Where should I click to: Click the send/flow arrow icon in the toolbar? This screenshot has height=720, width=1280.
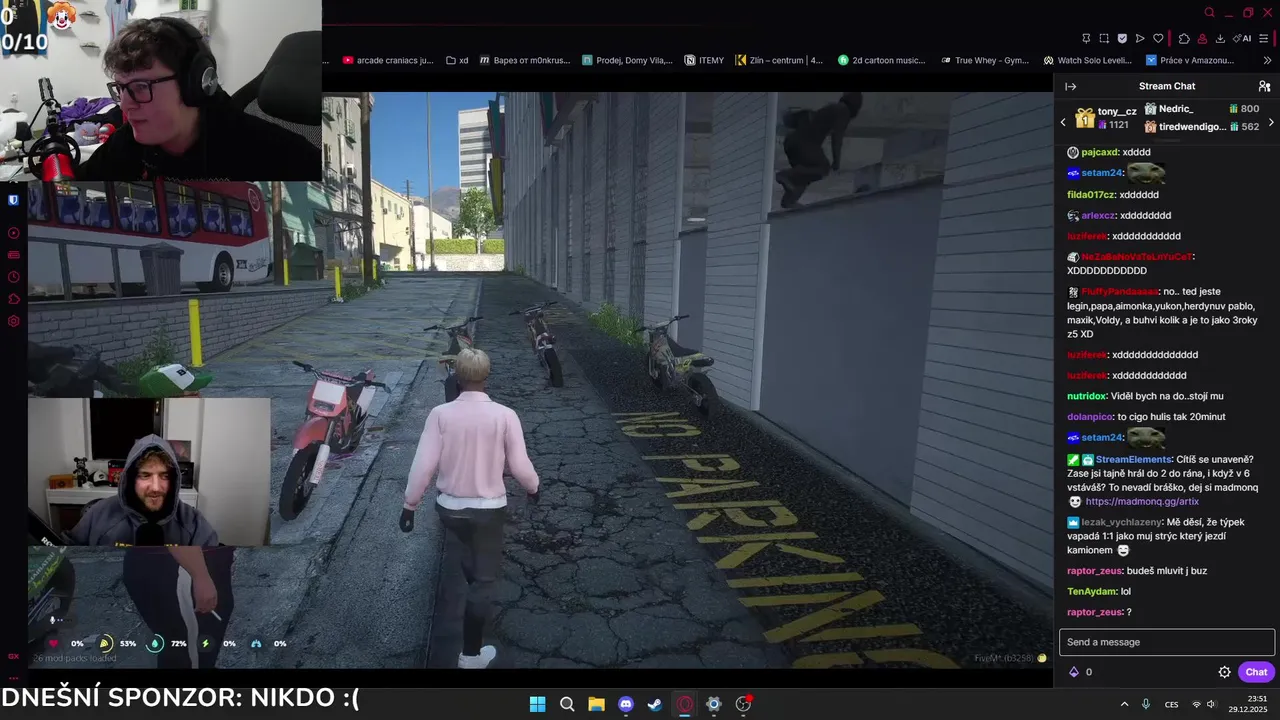pos(1140,38)
